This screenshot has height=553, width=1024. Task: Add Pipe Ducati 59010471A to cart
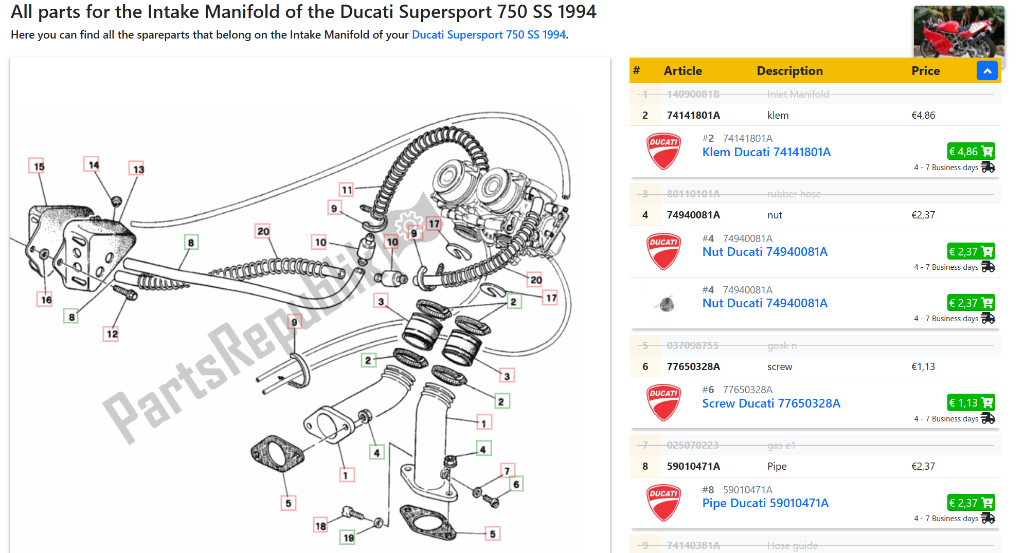coord(970,503)
